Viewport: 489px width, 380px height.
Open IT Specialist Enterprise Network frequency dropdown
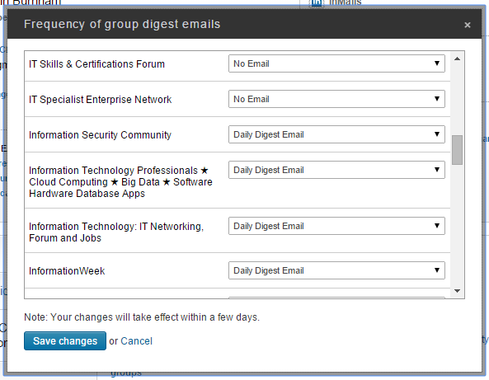(336, 99)
